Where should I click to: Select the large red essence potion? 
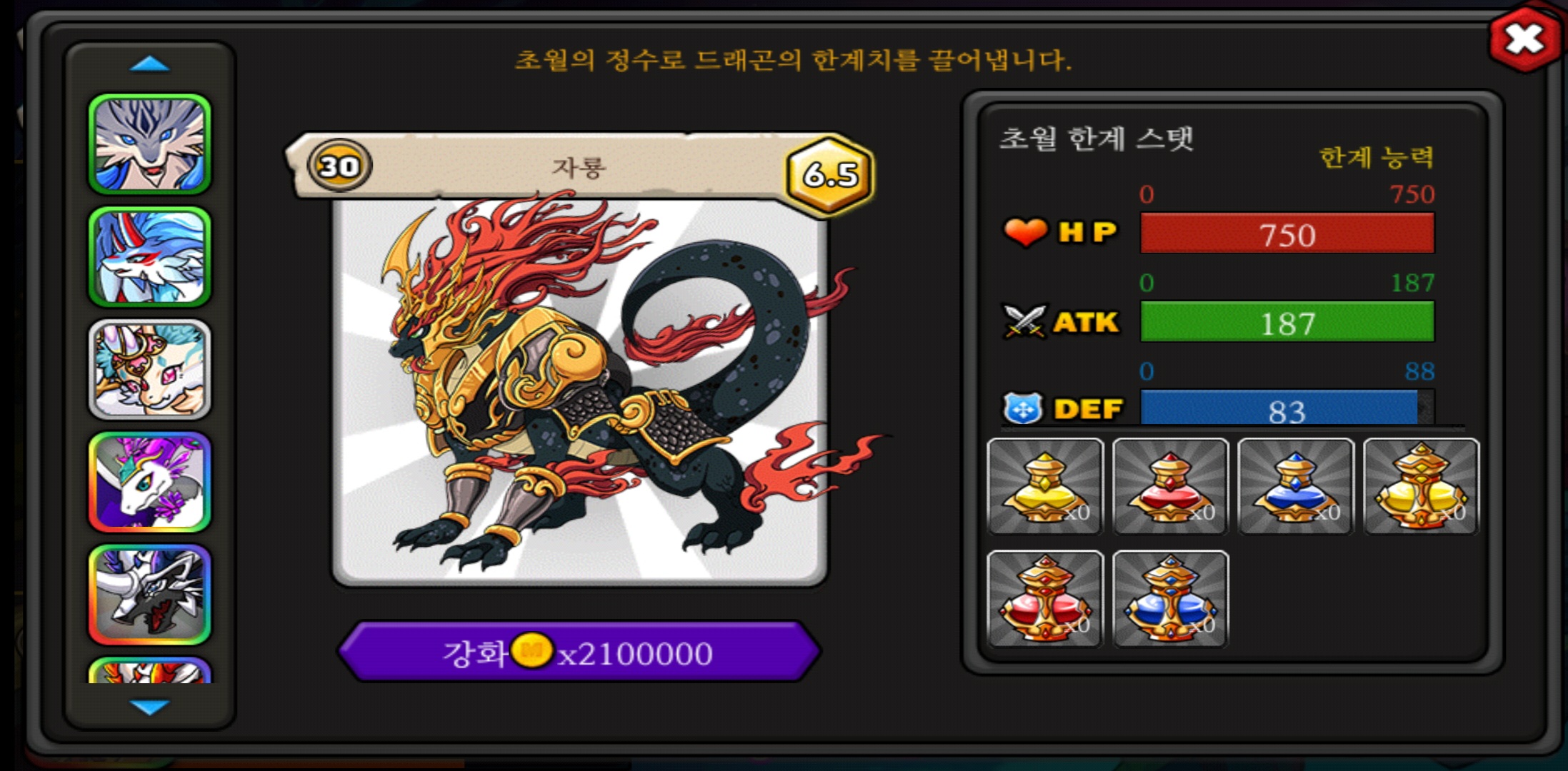coord(1045,599)
